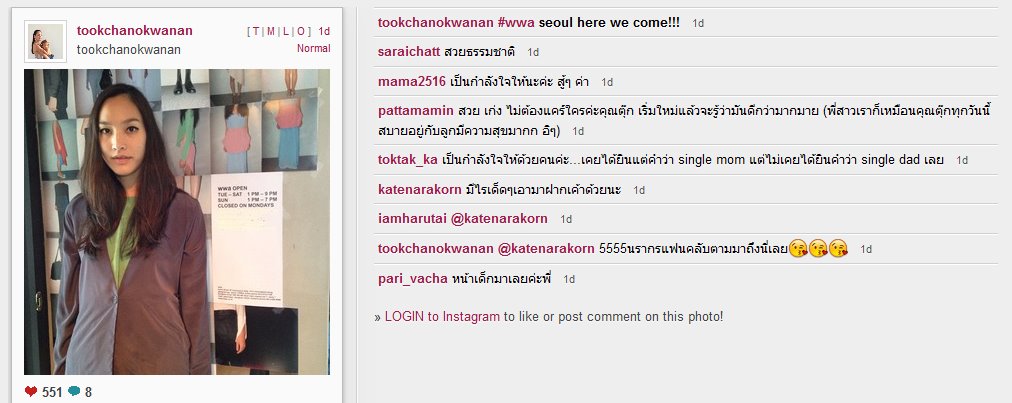Open toktak_ka commenter profile

(408, 160)
